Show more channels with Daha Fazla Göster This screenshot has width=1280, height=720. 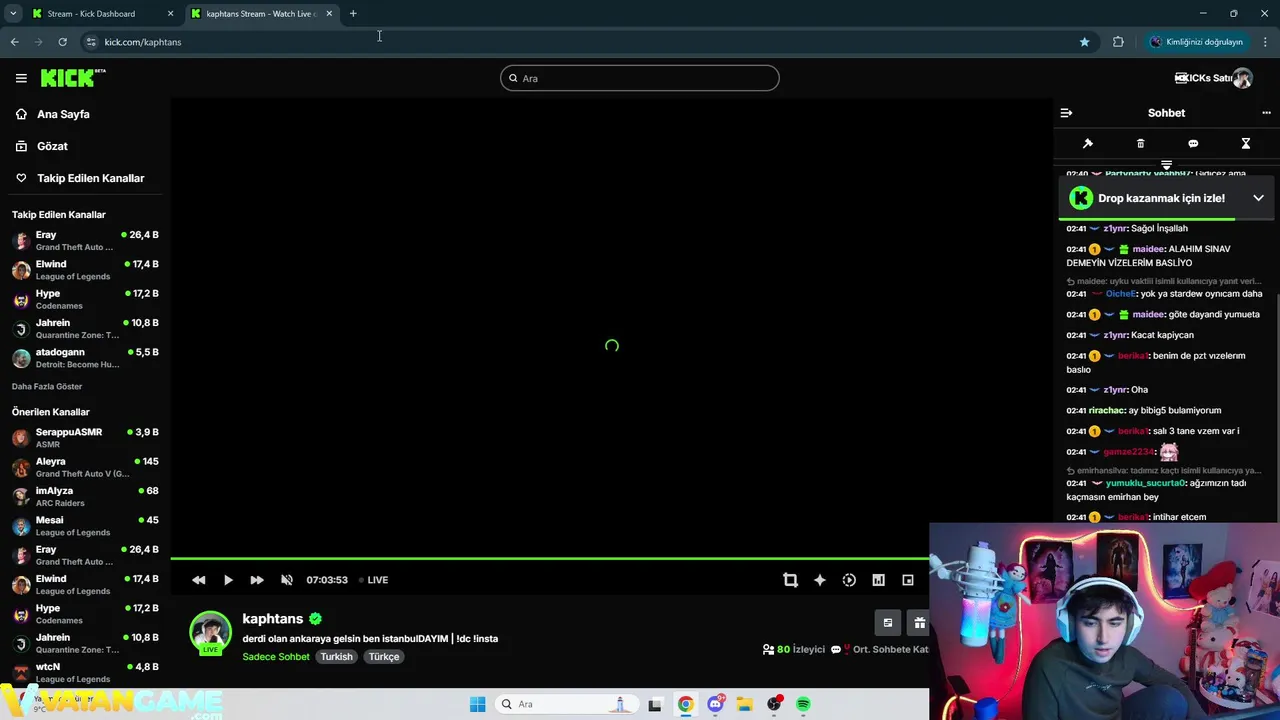[x=47, y=386]
